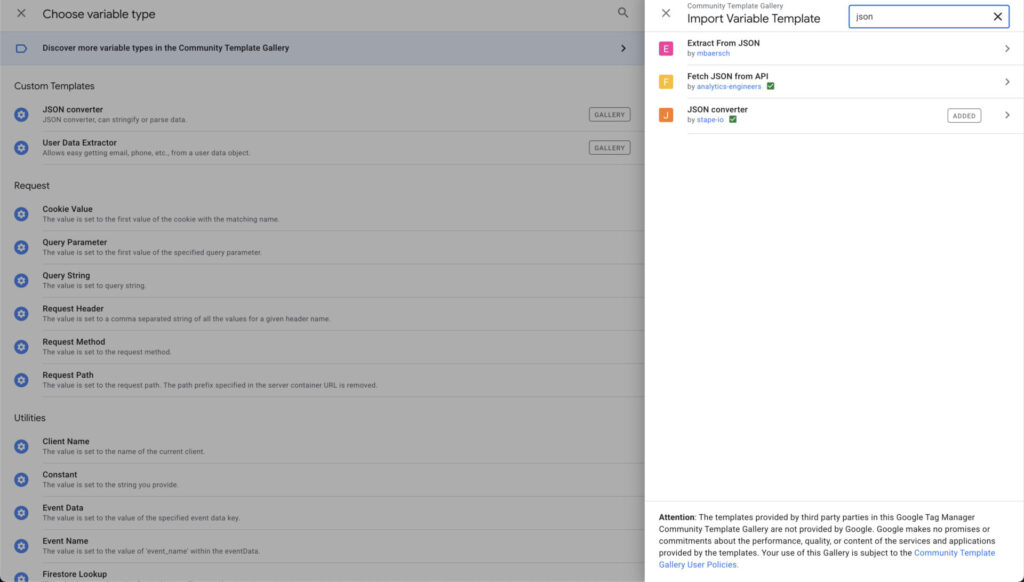Screen dimensions: 1024x582
Task: Select the Constant variable type
Action: coord(60,475)
